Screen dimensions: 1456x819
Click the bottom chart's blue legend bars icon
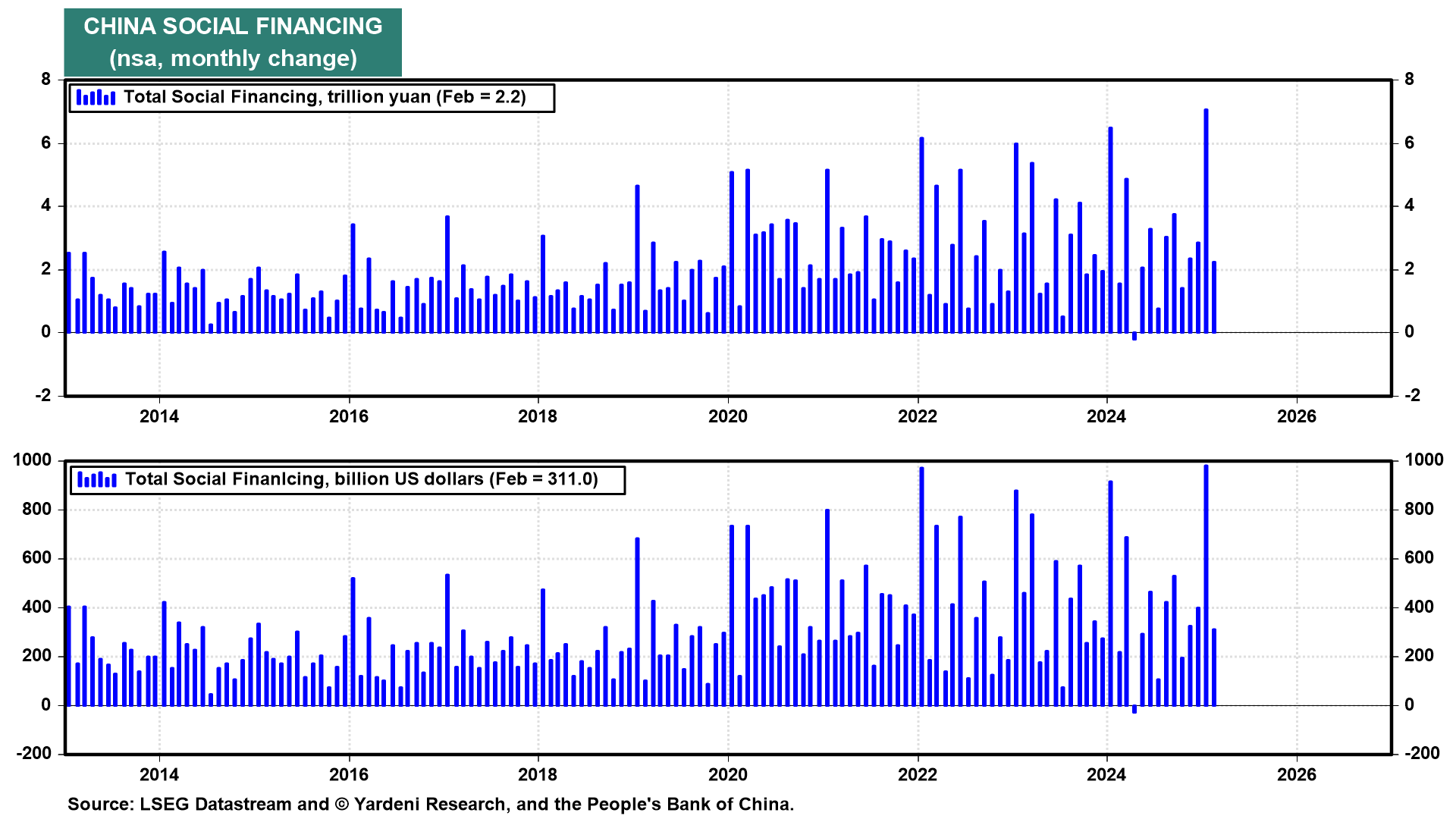click(96, 479)
